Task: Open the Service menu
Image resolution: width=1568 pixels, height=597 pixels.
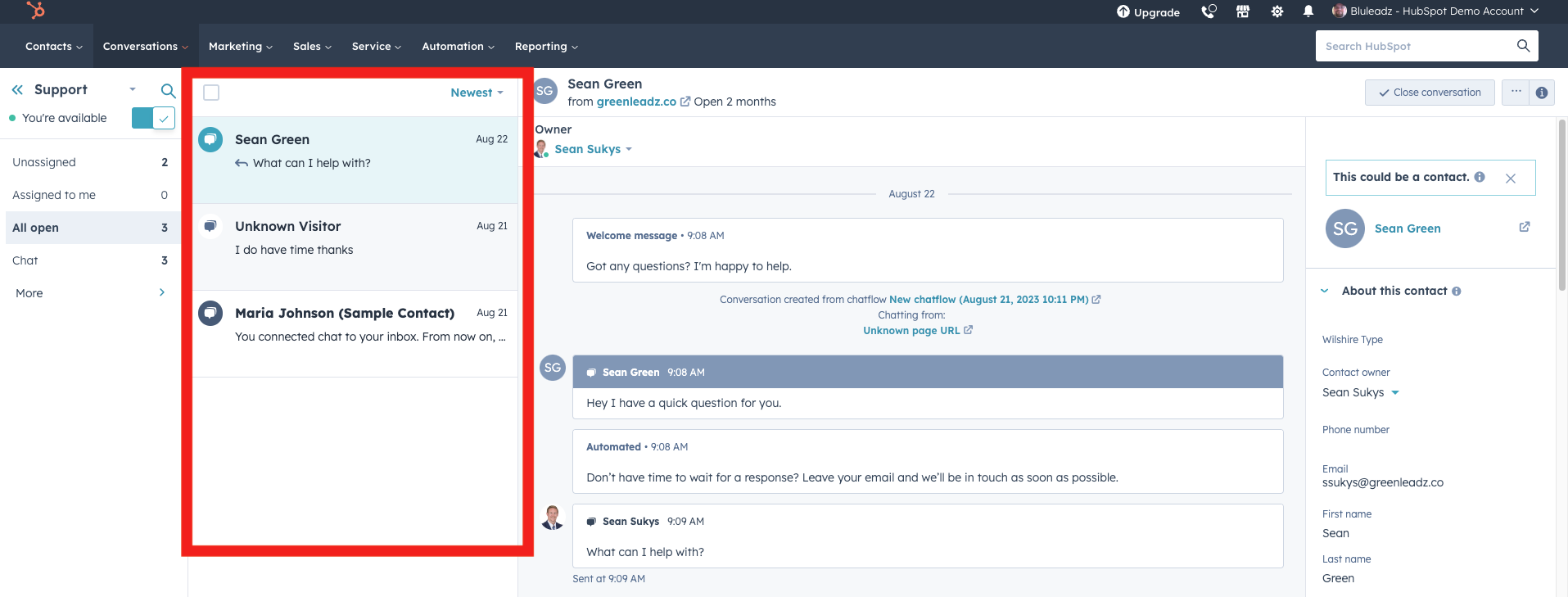Action: pyautogui.click(x=376, y=46)
